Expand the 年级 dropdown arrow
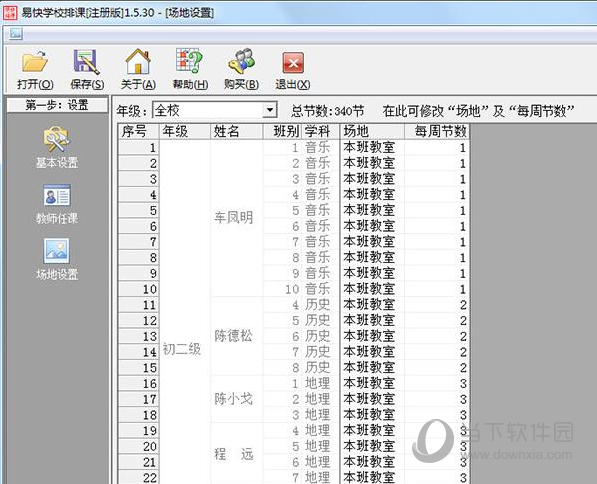 [x=270, y=110]
